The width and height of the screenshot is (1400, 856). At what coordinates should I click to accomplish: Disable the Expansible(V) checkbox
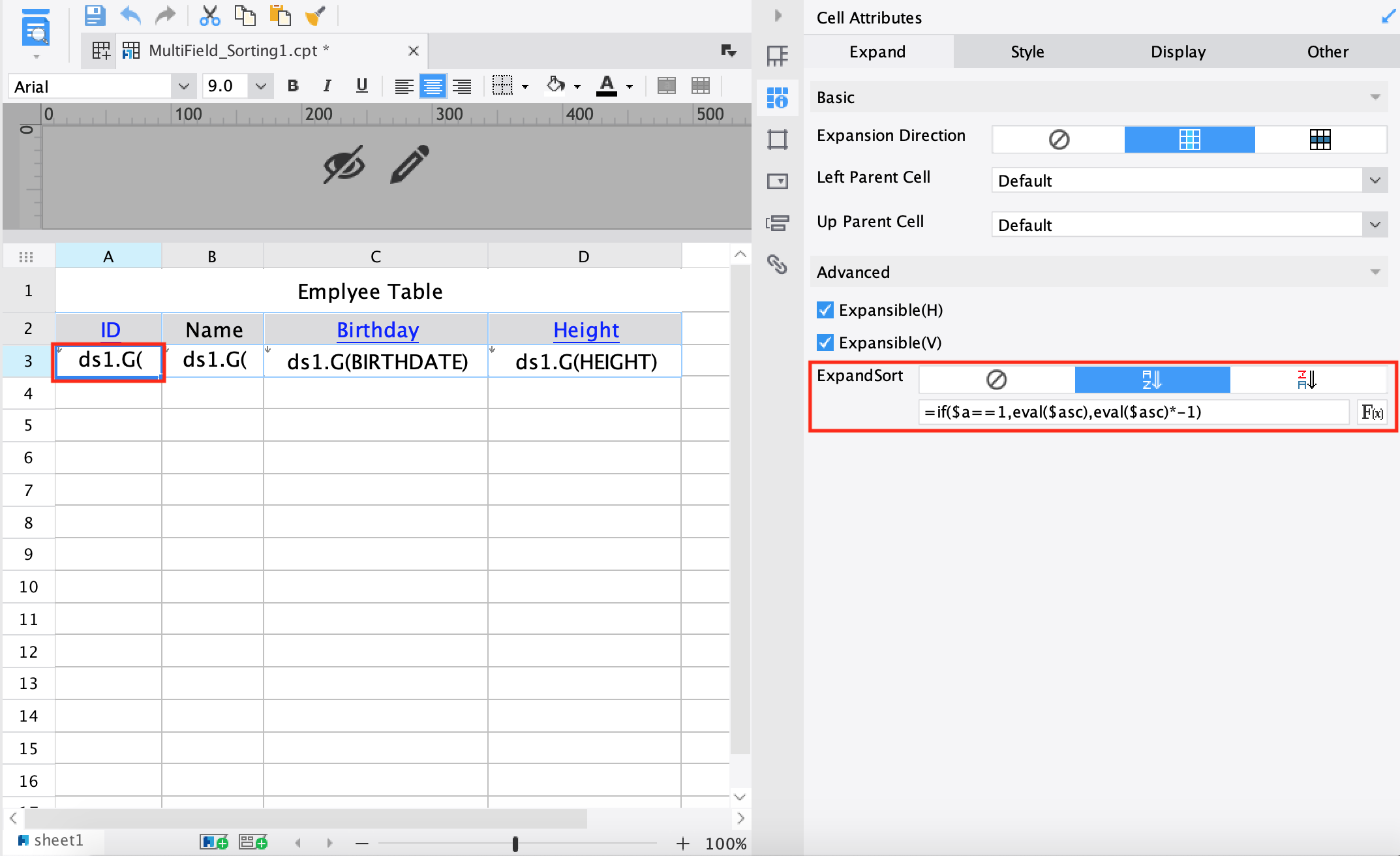click(825, 342)
